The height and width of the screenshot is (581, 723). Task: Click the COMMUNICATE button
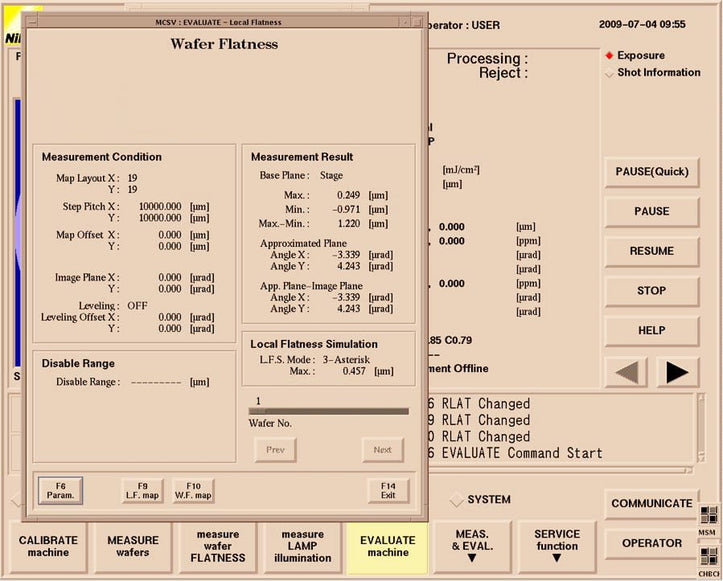[x=652, y=504]
